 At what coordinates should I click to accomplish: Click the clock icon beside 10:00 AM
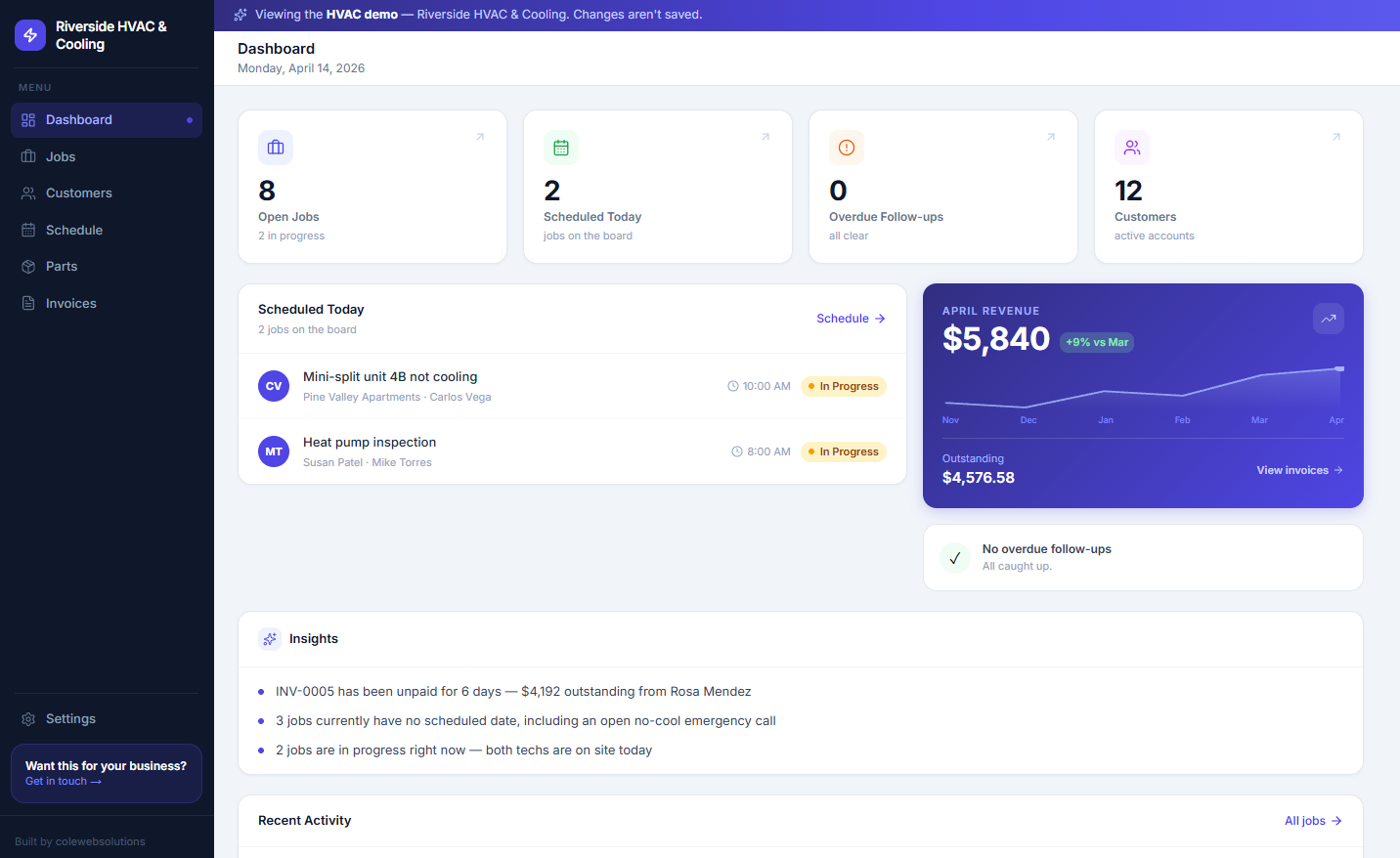[x=733, y=386]
